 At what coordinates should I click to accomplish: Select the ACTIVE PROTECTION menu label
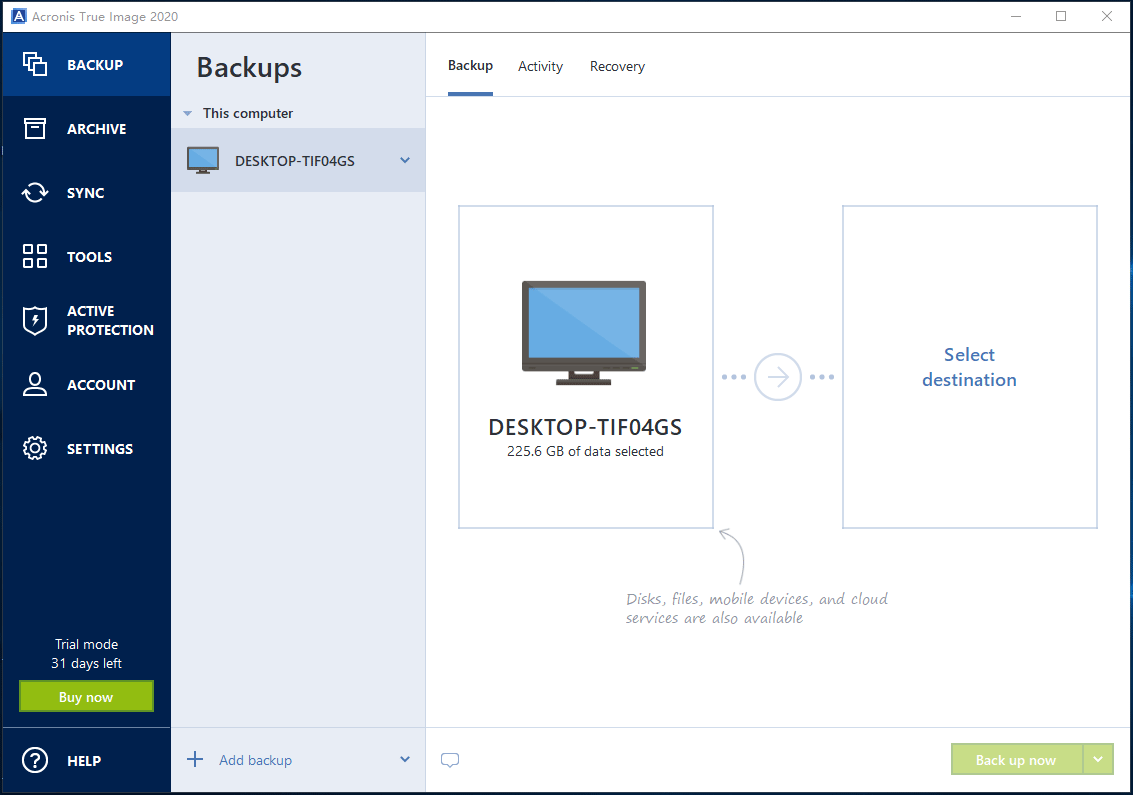(111, 320)
